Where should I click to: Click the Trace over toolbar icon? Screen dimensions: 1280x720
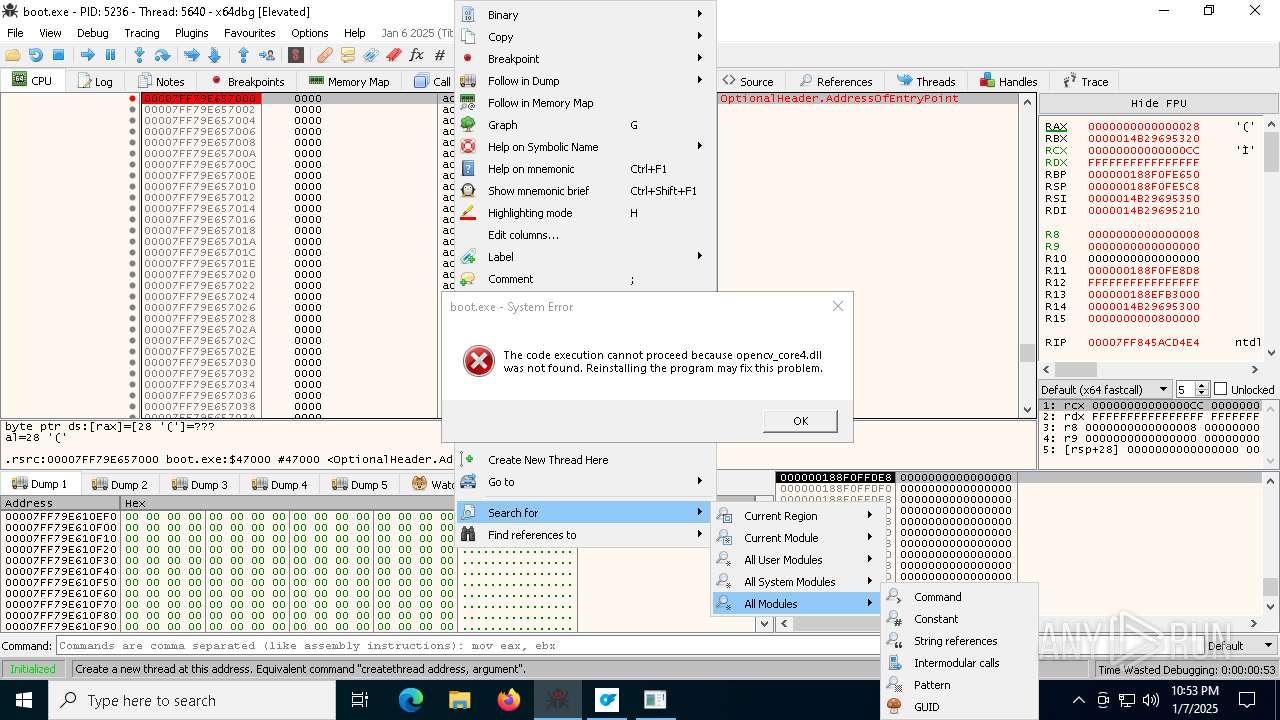pyautogui.click(x=214, y=55)
